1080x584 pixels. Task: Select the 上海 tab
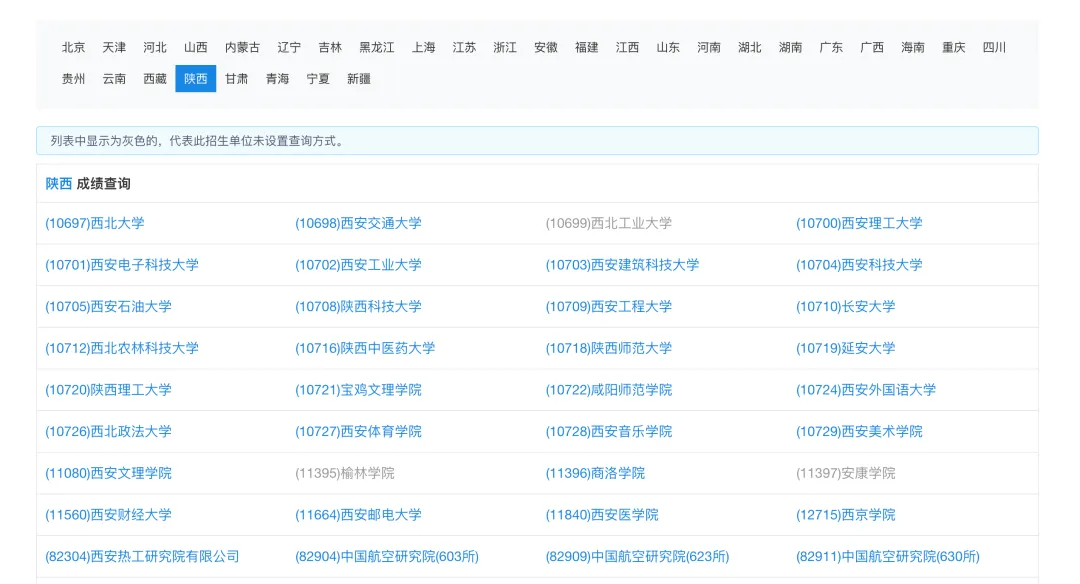click(424, 48)
